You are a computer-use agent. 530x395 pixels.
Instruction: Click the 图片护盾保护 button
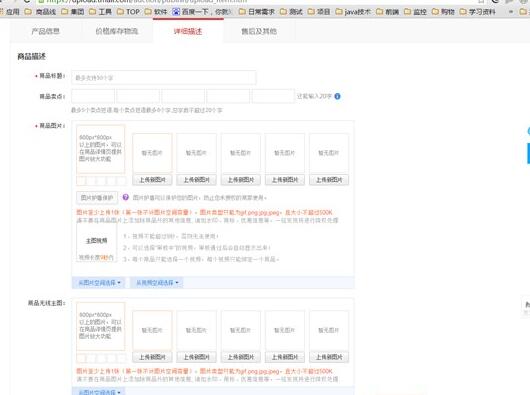(x=97, y=198)
